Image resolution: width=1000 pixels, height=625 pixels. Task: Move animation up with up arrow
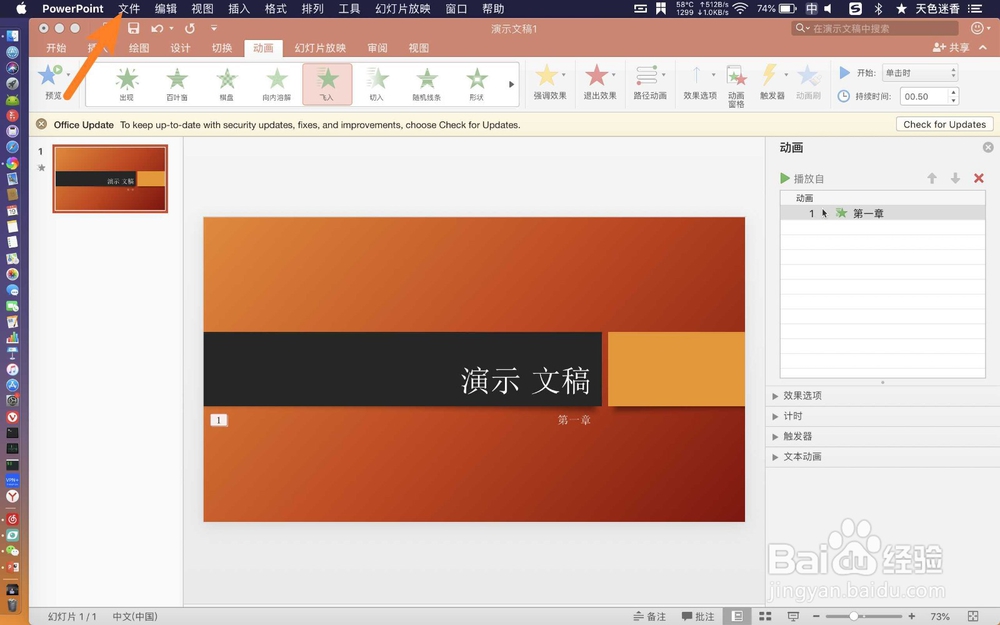click(x=932, y=179)
